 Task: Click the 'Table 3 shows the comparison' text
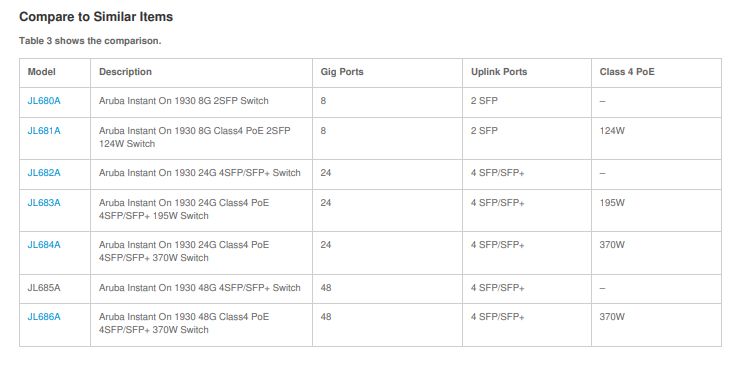coord(90,41)
